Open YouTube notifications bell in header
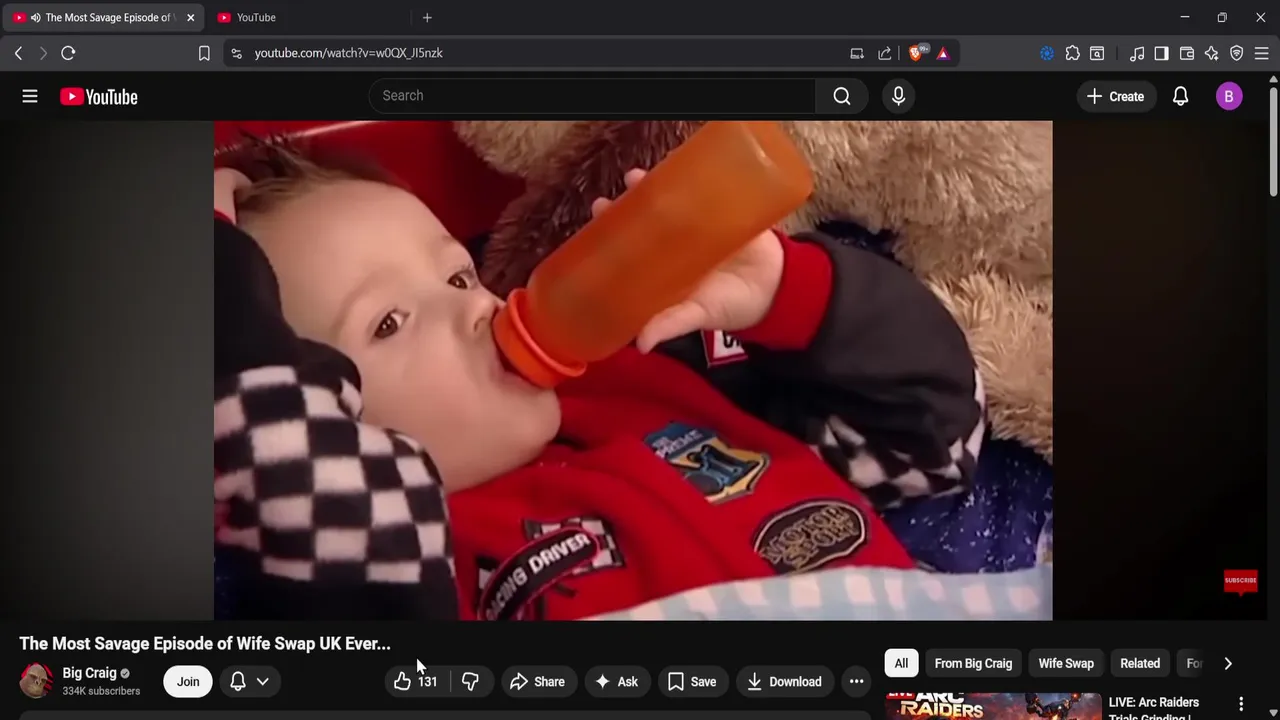Viewport: 1280px width, 720px height. tap(1180, 96)
